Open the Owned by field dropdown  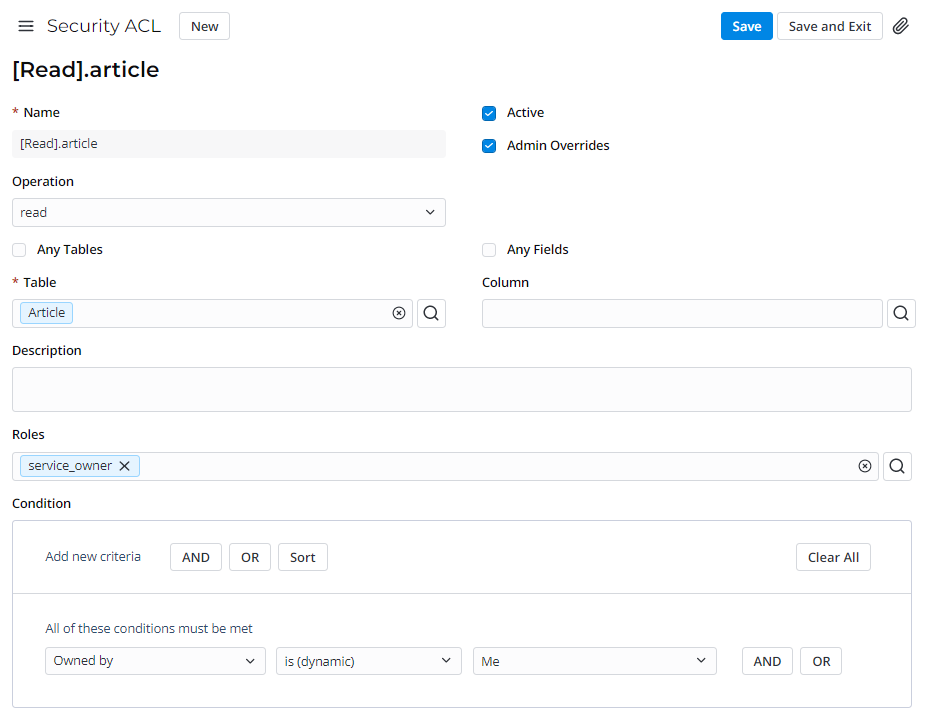pyautogui.click(x=155, y=661)
